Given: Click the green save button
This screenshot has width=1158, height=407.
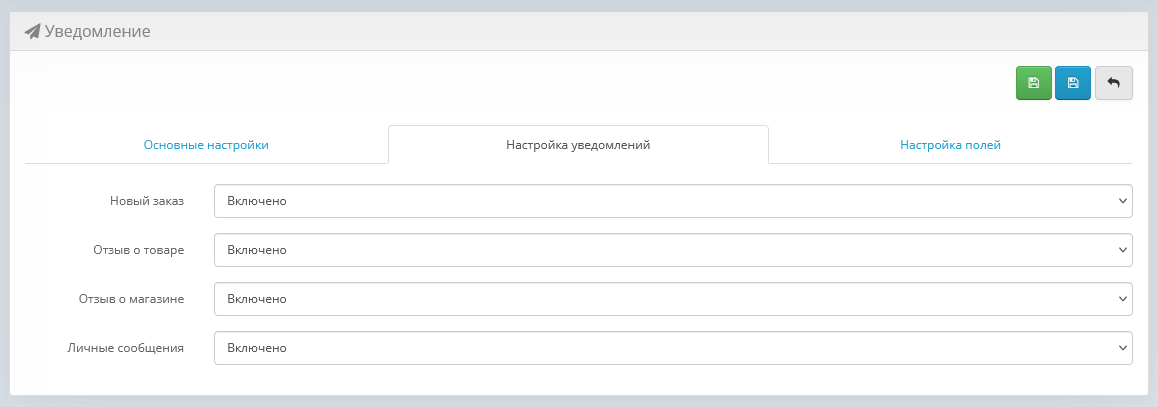Looking at the screenshot, I should 1034,83.
